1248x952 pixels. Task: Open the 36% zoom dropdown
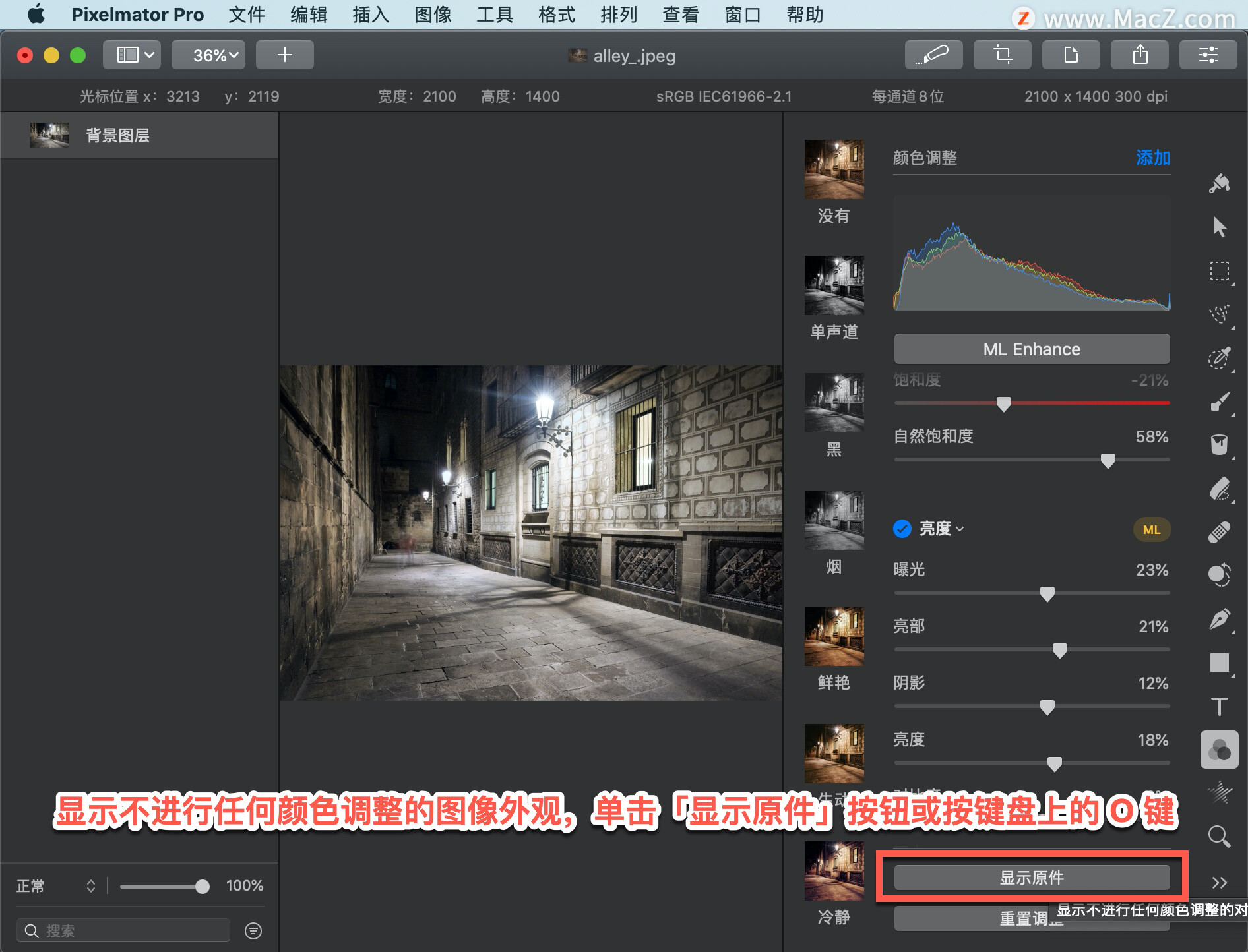click(x=208, y=55)
